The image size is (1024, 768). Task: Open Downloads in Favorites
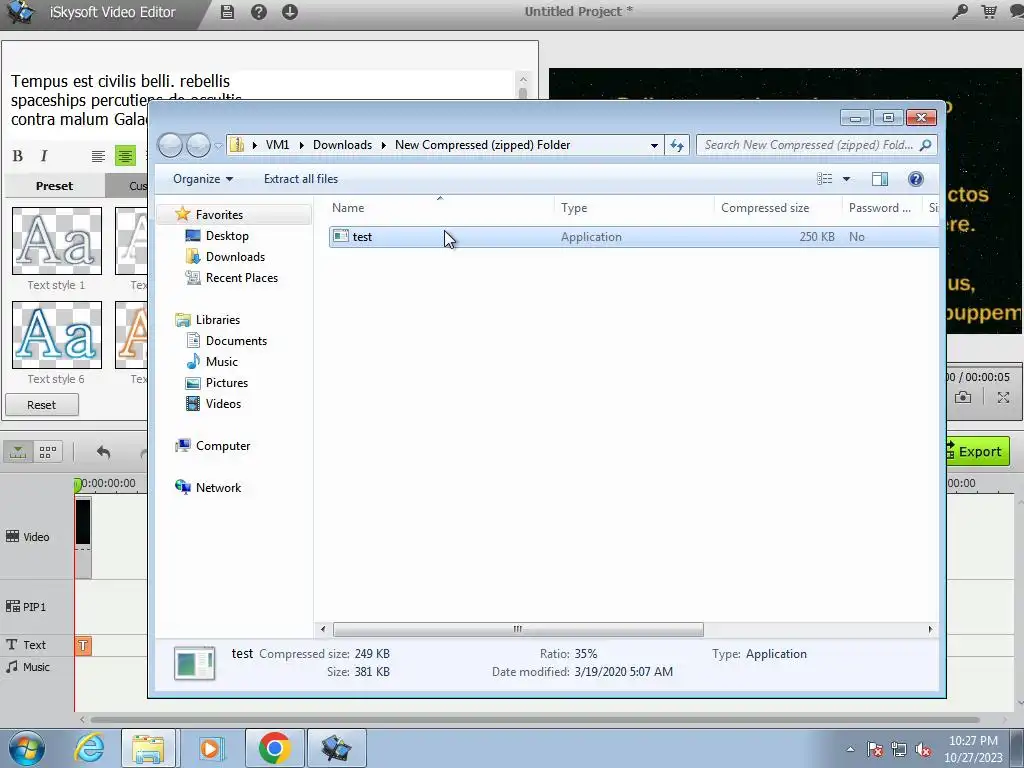[x=235, y=257]
